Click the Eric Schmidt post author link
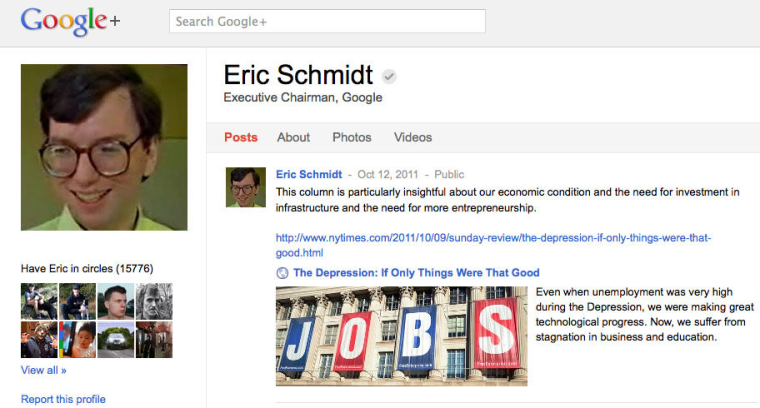Screen dimensions: 760x408 309,174
